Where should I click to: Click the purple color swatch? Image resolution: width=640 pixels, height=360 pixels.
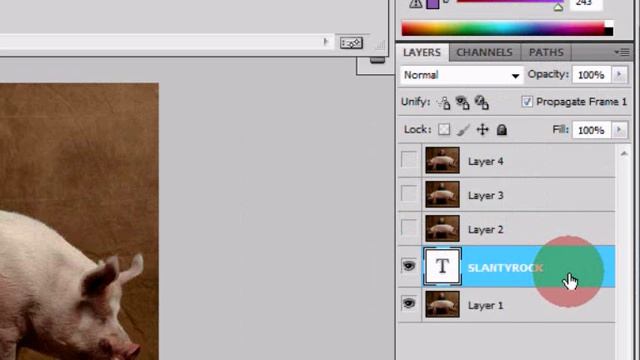(433, 4)
